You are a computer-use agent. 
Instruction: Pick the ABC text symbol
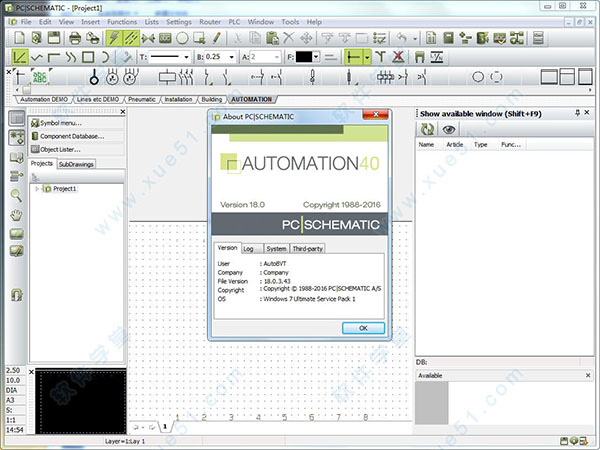[x=39, y=77]
